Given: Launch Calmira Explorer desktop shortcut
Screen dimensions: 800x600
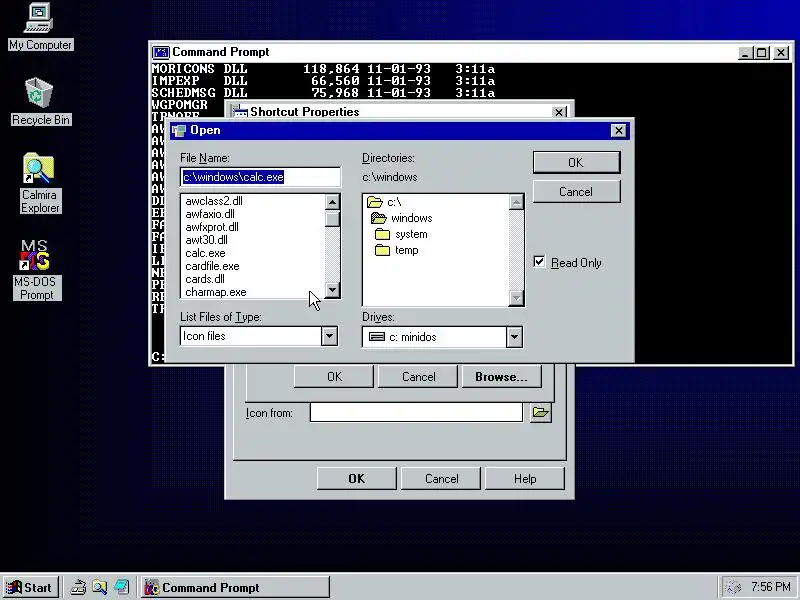Looking at the screenshot, I should (x=40, y=183).
